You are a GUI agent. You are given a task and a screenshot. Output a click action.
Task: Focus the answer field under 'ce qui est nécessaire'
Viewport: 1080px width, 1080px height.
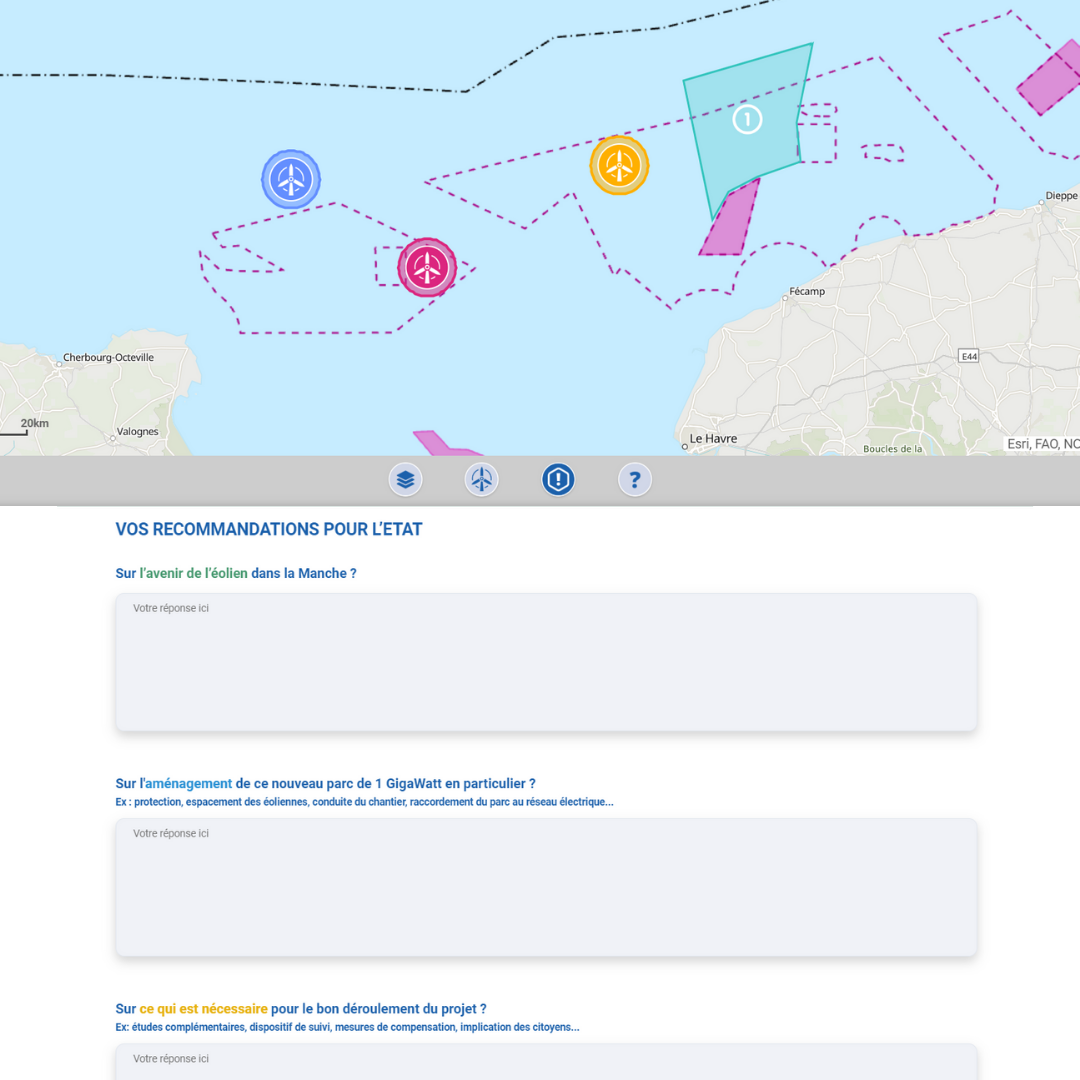pyautogui.click(x=546, y=1062)
